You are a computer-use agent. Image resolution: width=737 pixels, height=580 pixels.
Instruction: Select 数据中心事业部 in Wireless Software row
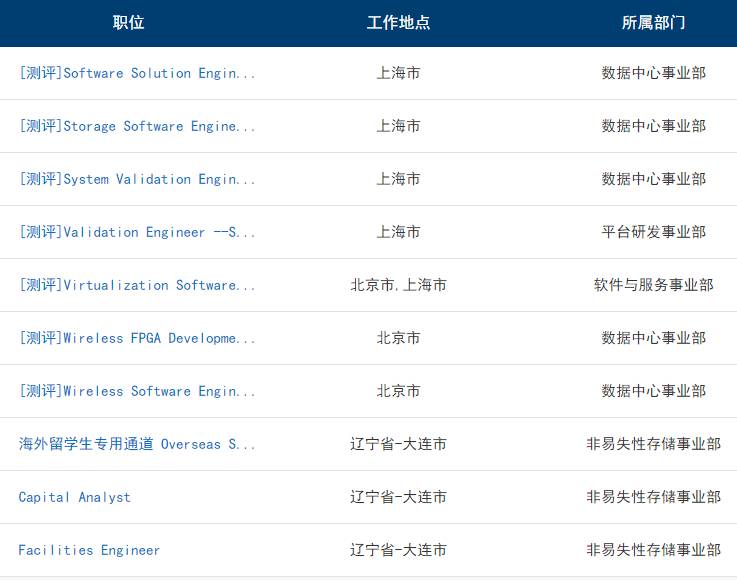pos(653,392)
